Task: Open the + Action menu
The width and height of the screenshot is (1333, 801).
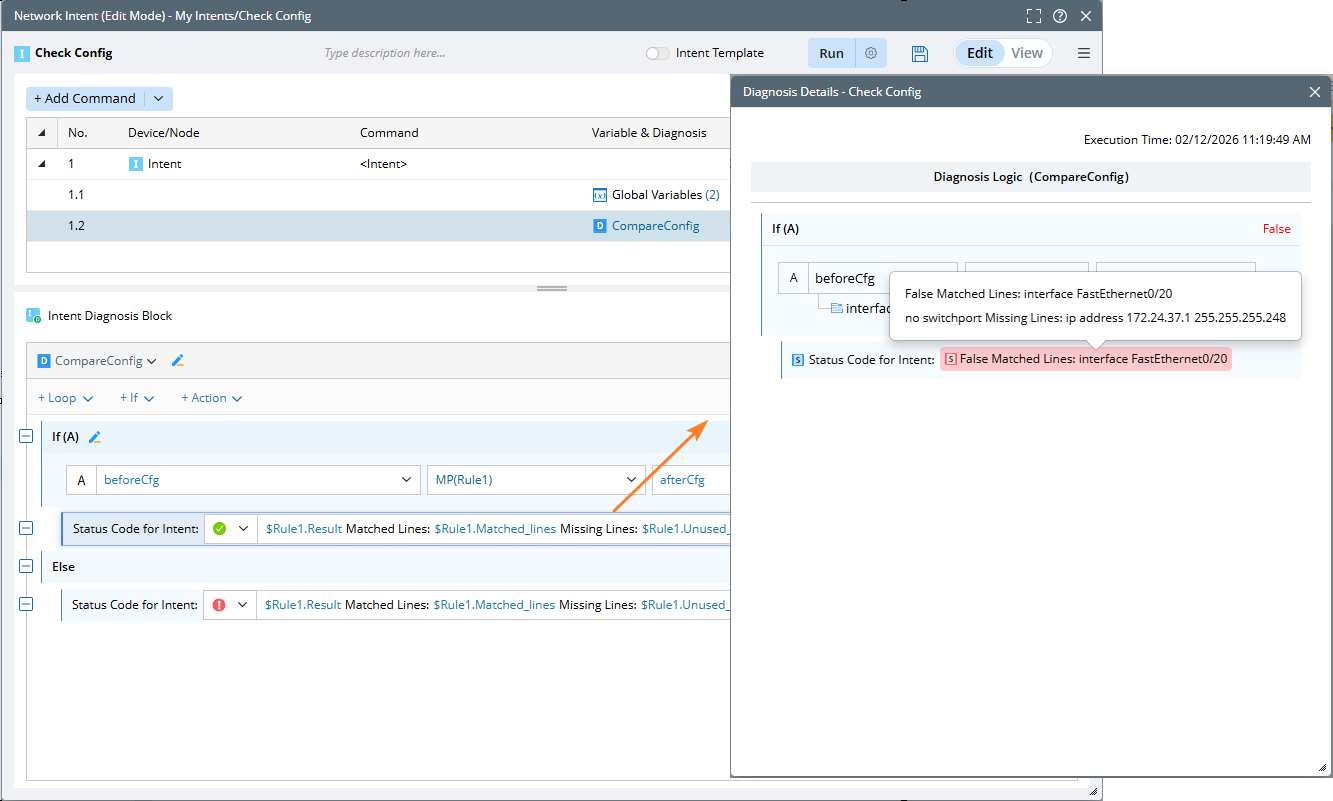Action: click(x=211, y=398)
